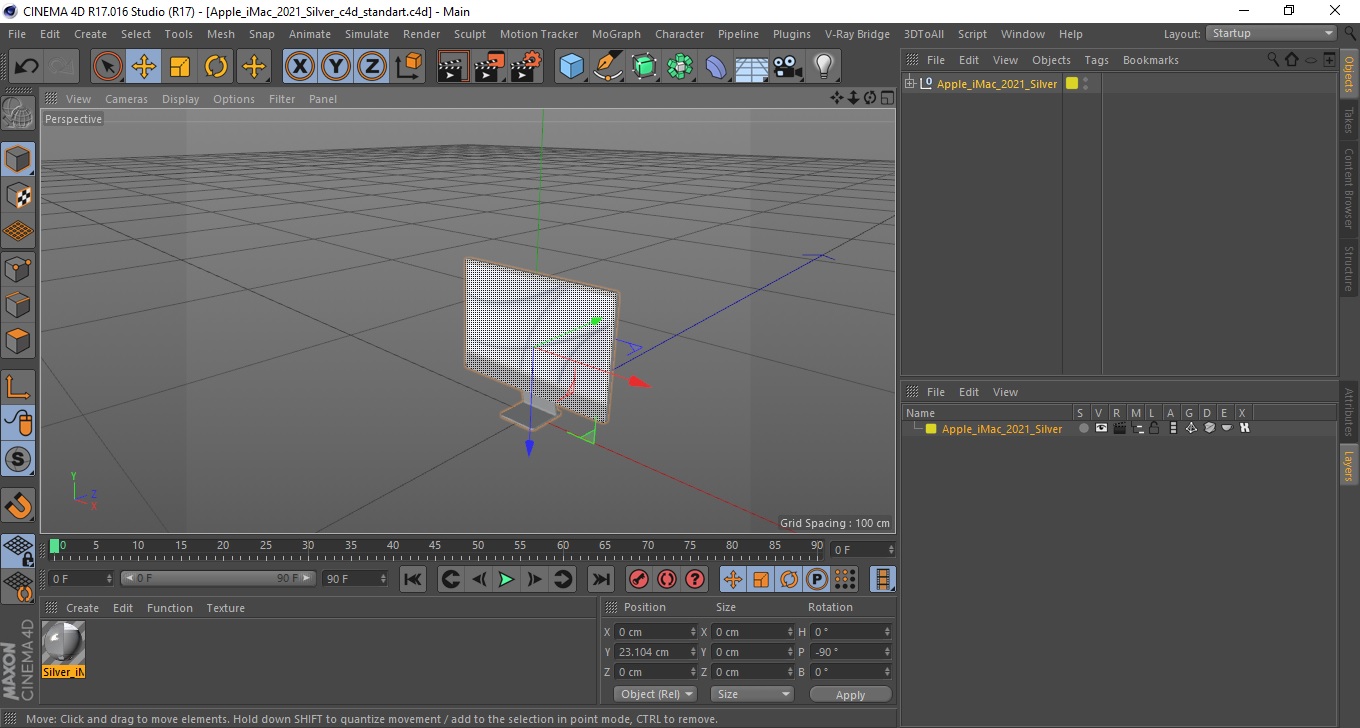Viewport: 1360px width, 728px height.
Task: Click frame 45 on the timeline ruler
Action: pos(435,547)
